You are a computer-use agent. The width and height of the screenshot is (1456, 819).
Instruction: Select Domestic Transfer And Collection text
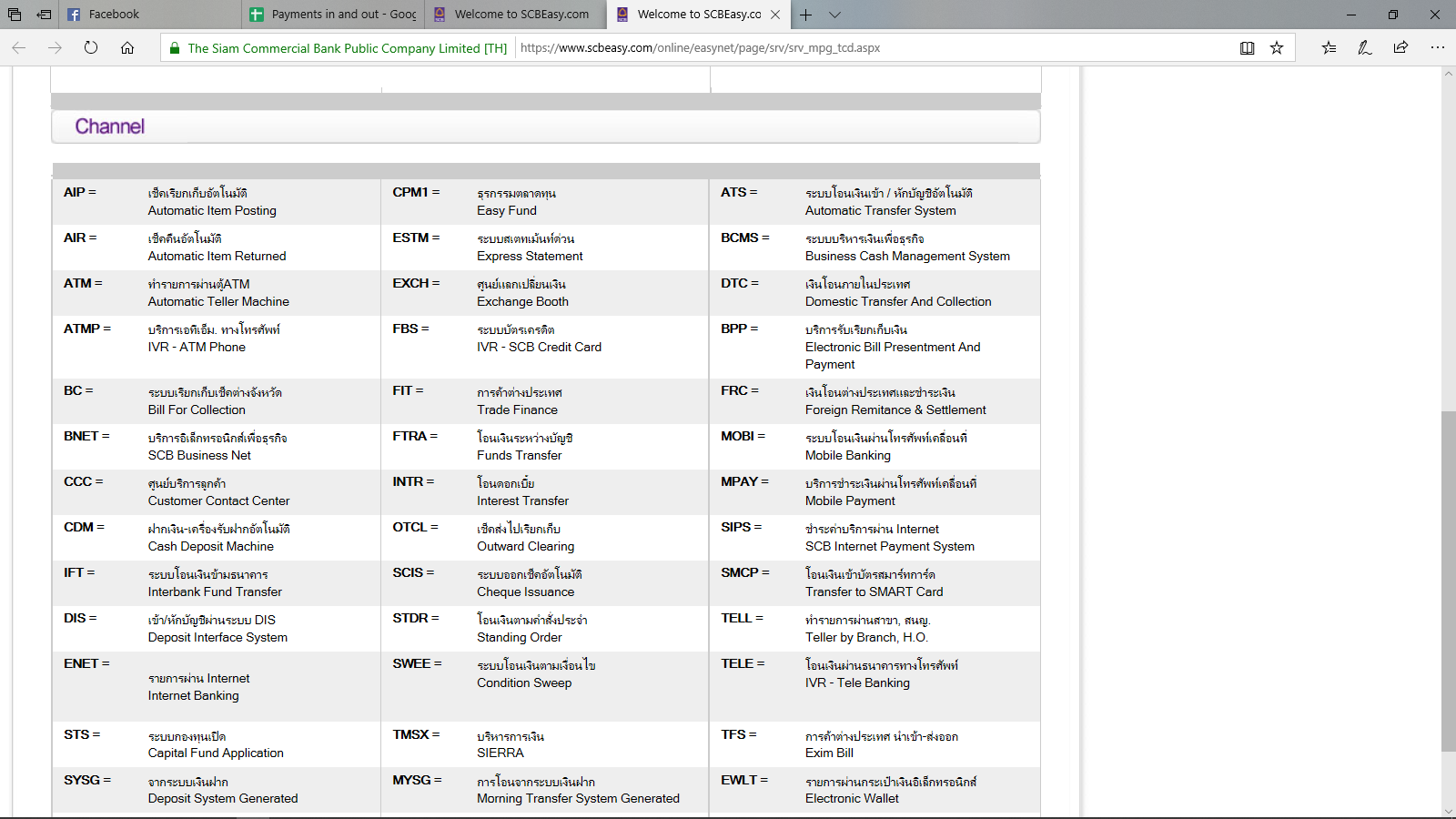coord(898,301)
